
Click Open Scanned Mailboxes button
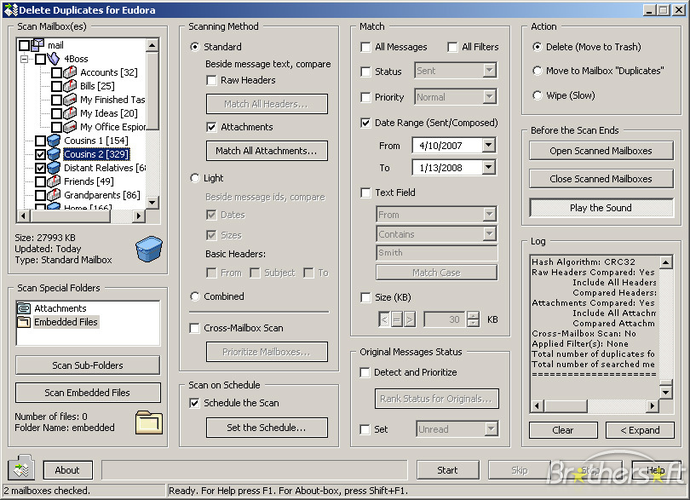coord(601,151)
